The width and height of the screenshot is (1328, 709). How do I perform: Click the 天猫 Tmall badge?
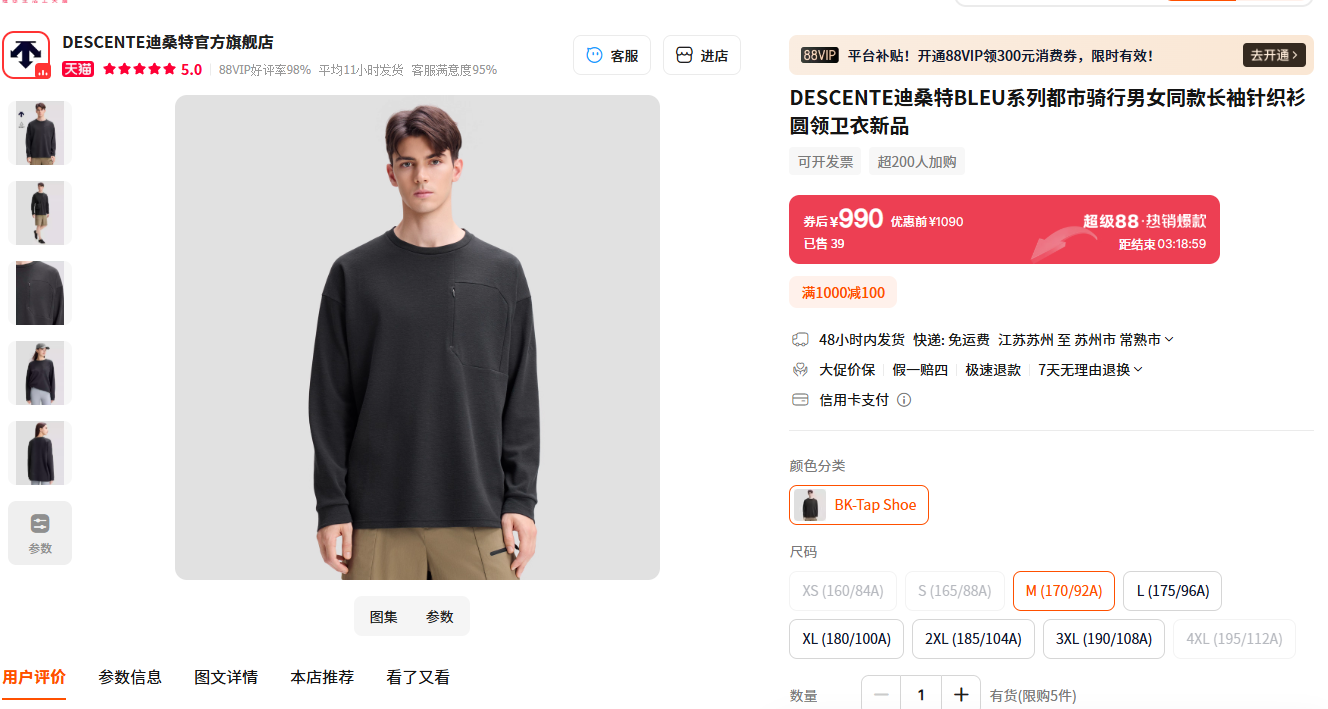point(78,70)
